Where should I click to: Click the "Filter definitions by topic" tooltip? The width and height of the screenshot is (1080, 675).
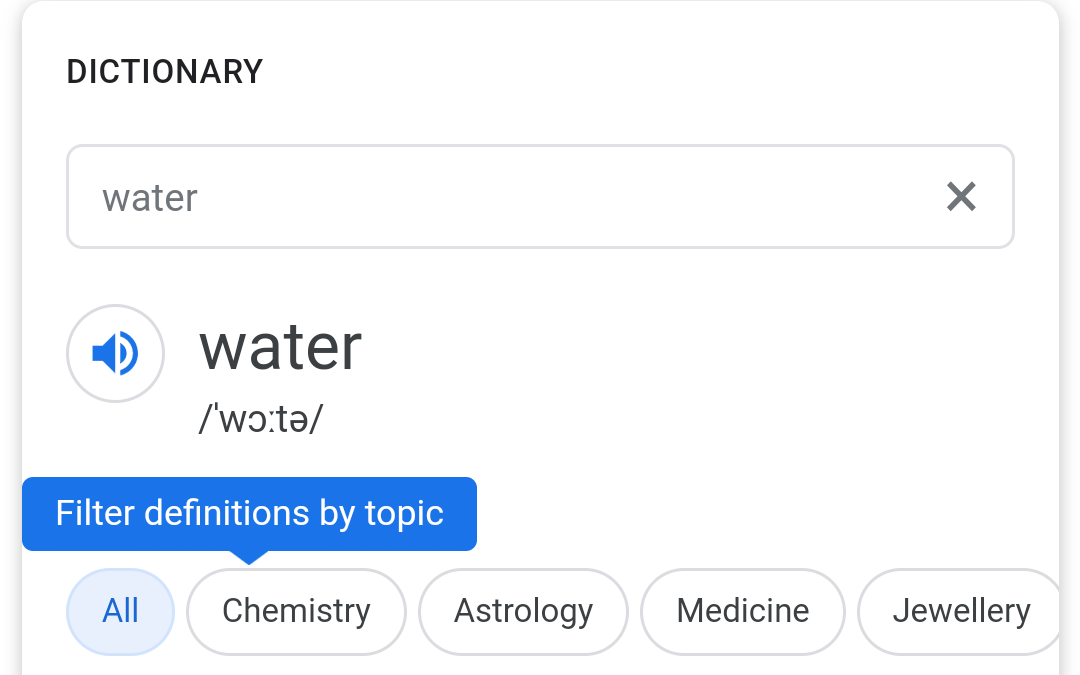[x=249, y=514]
